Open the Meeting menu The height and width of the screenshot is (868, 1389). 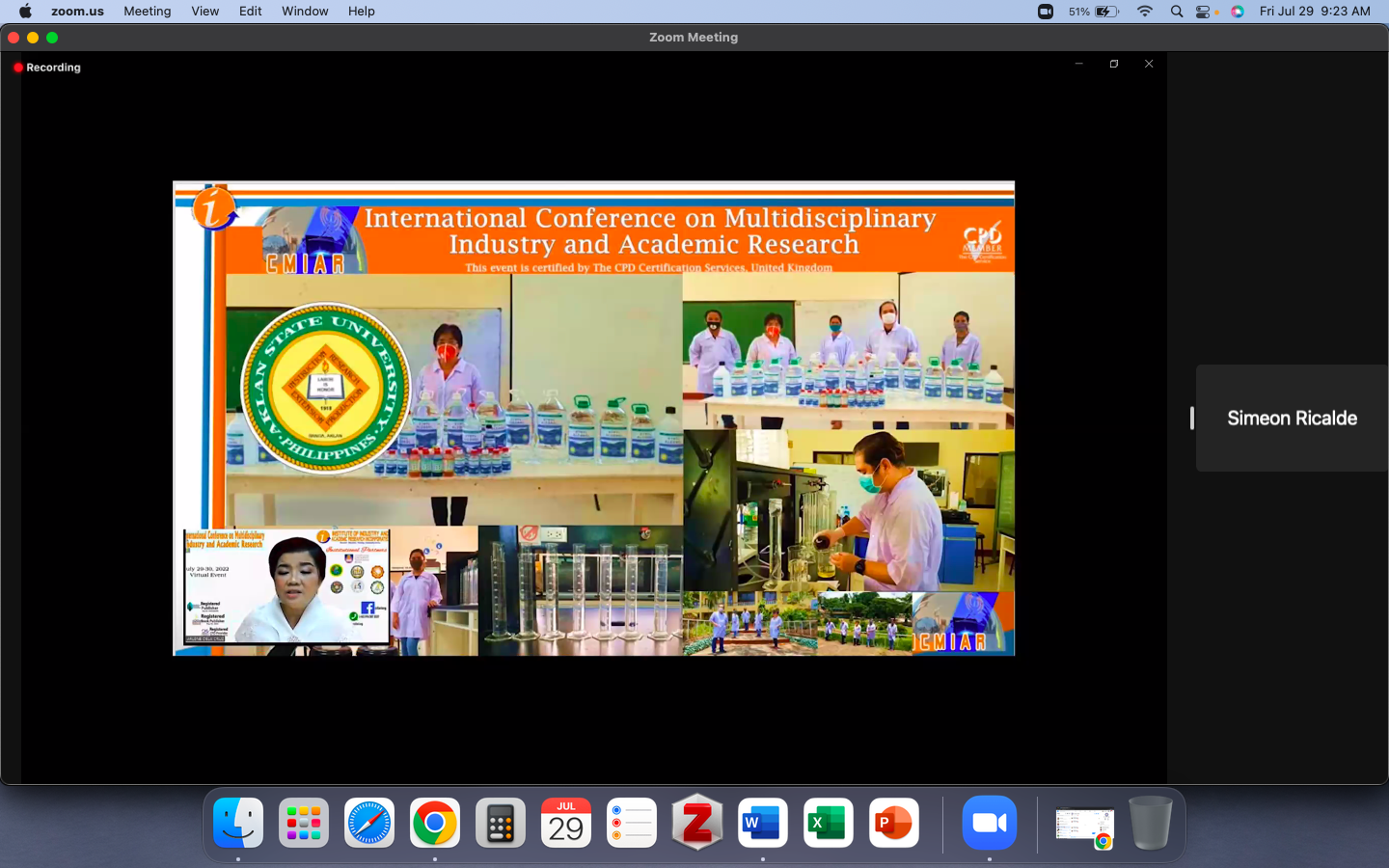(x=147, y=12)
